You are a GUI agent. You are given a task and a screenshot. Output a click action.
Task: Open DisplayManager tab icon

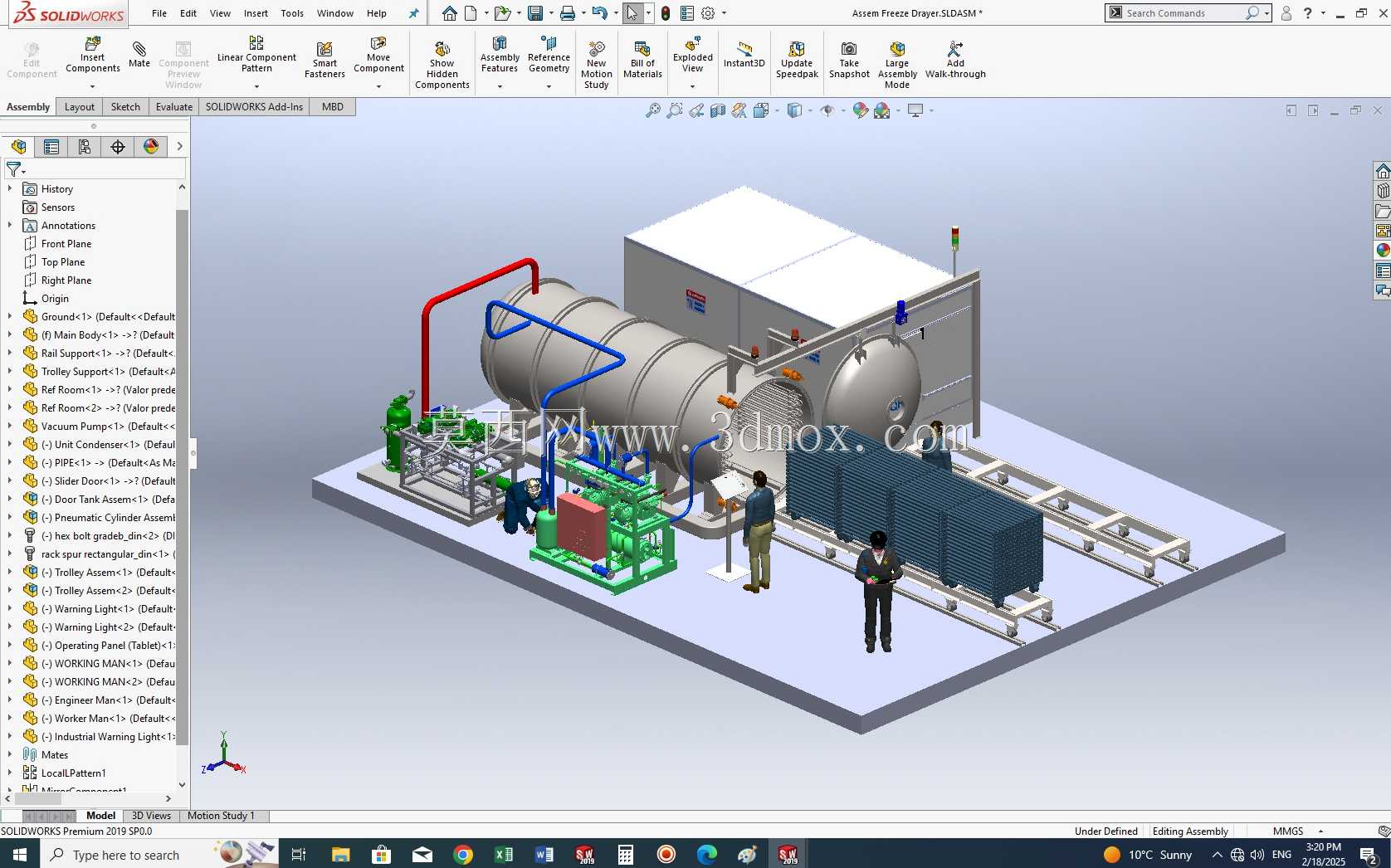coord(151,147)
